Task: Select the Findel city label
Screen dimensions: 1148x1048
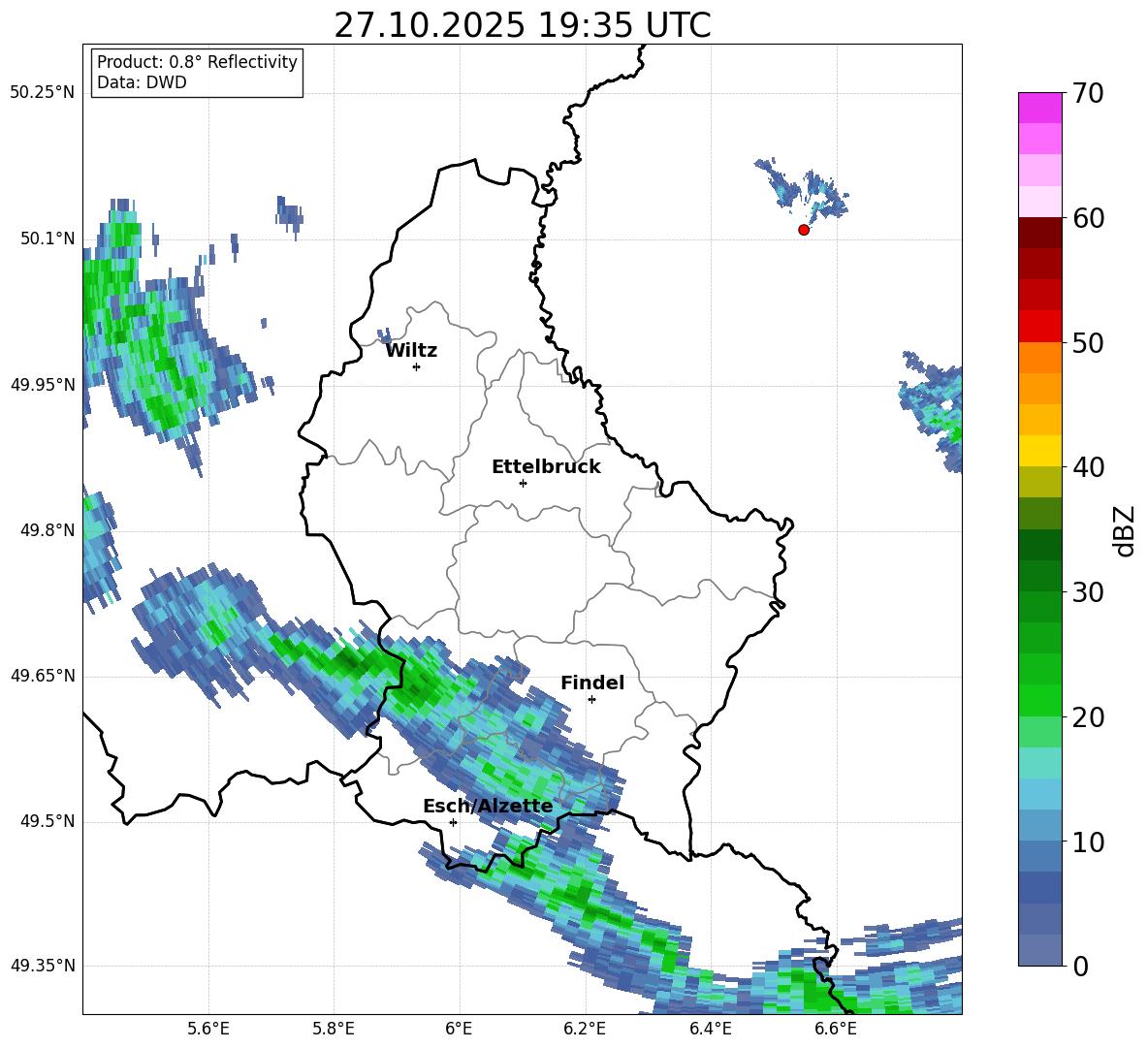Action: pyautogui.click(x=592, y=683)
